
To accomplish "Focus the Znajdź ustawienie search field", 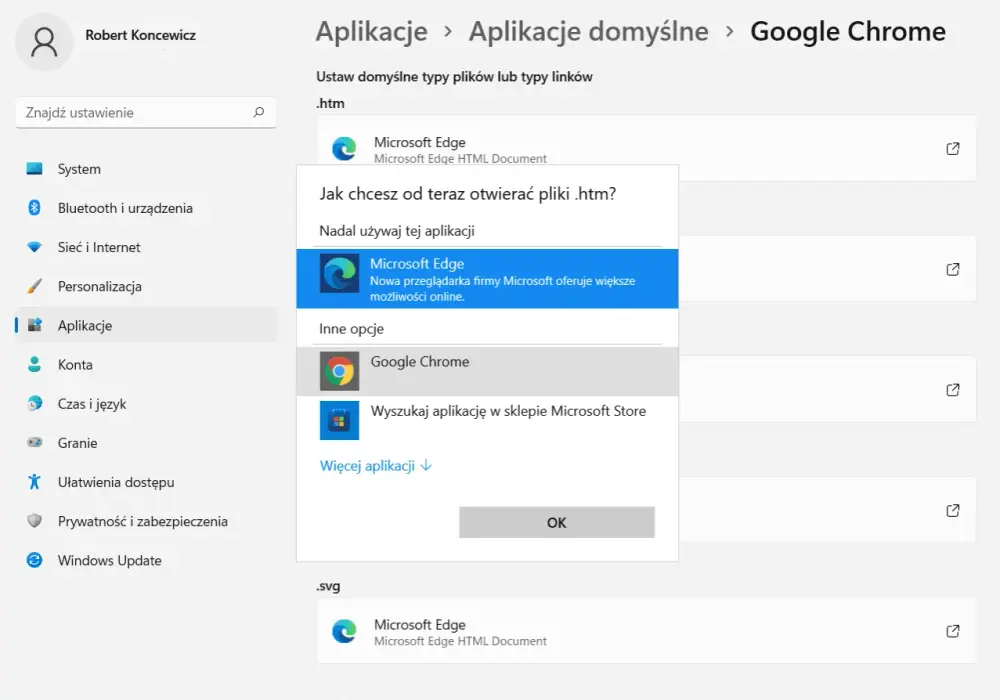I will coord(146,112).
